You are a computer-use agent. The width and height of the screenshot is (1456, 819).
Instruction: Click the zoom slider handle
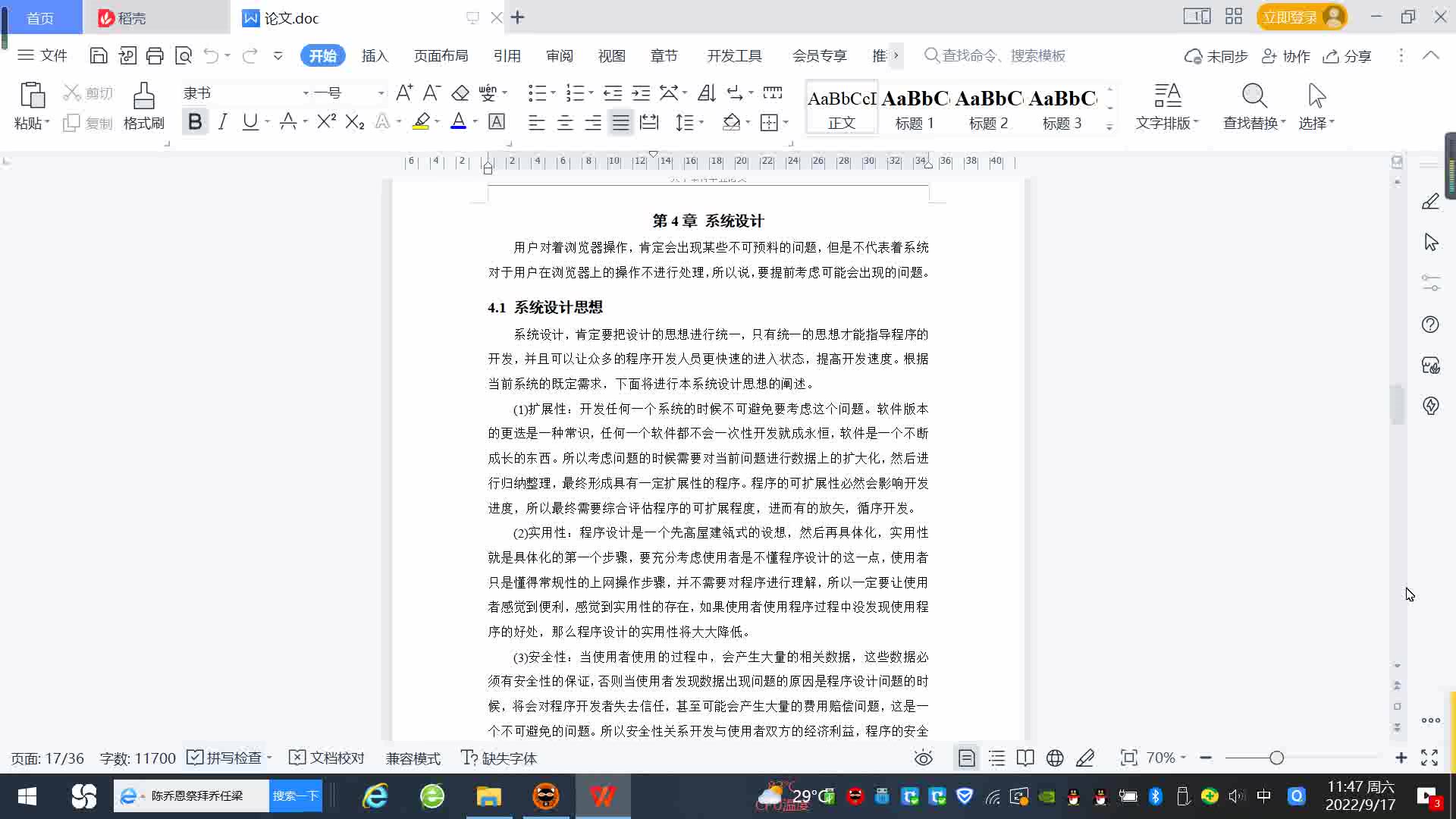(1276, 758)
